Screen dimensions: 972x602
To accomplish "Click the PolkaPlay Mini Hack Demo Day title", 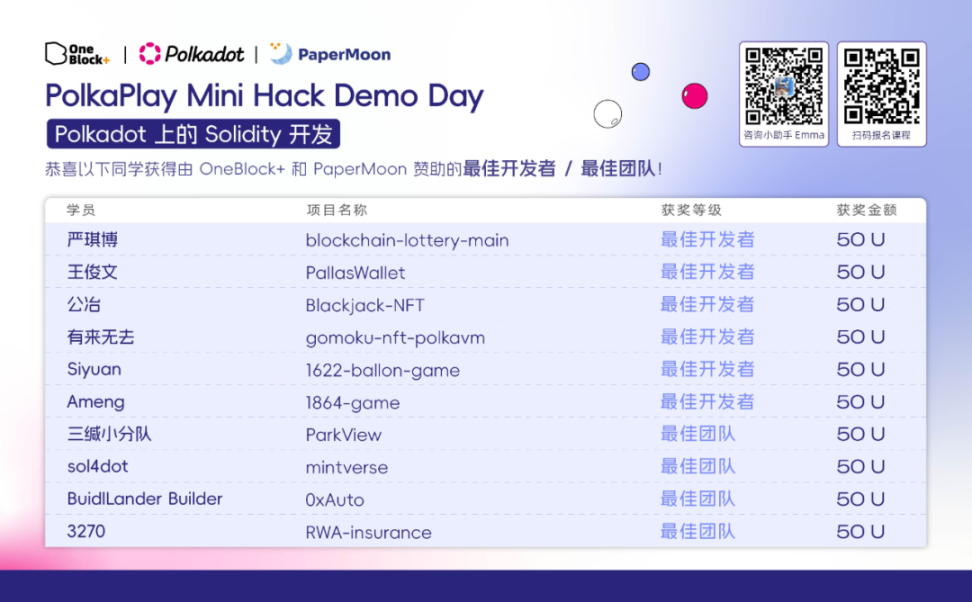I will coord(264,96).
